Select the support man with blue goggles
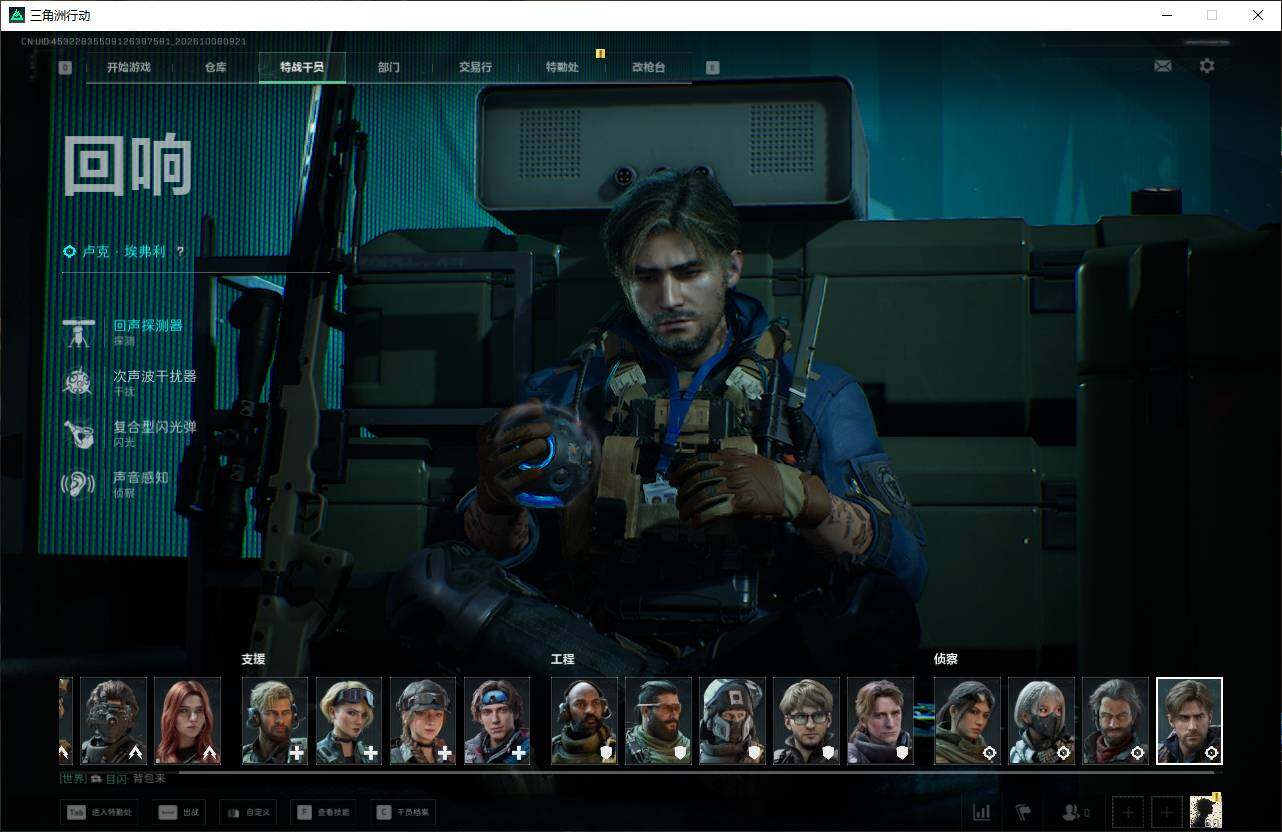1282x832 pixels. pyautogui.click(x=497, y=721)
